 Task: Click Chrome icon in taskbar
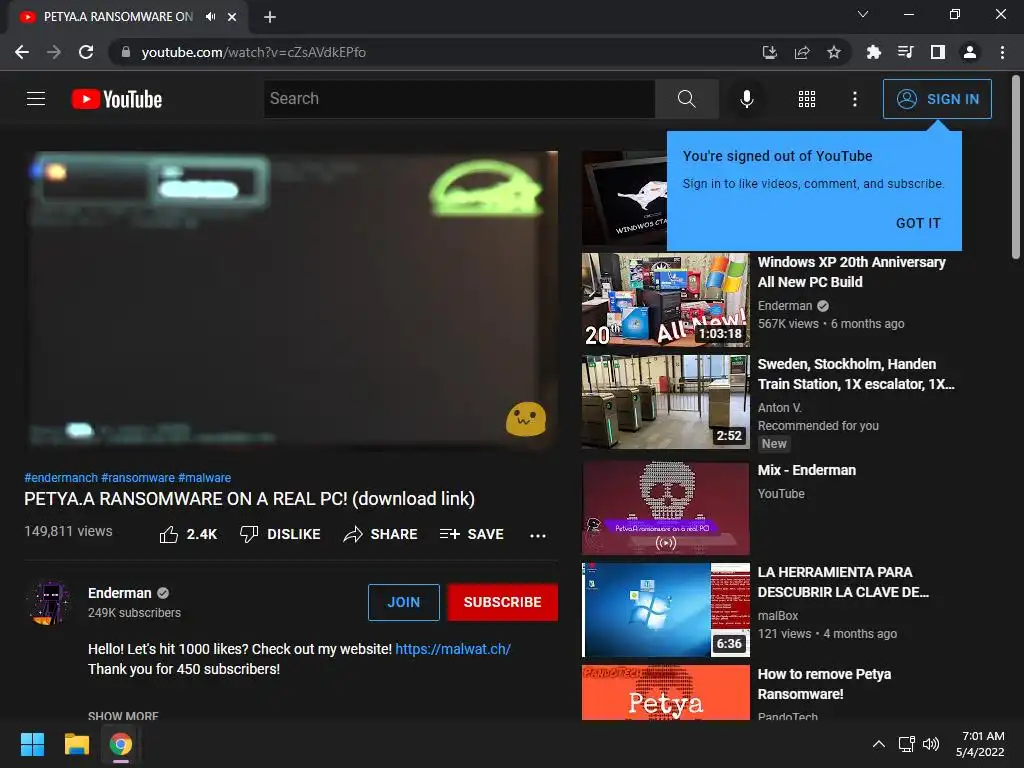[120, 744]
